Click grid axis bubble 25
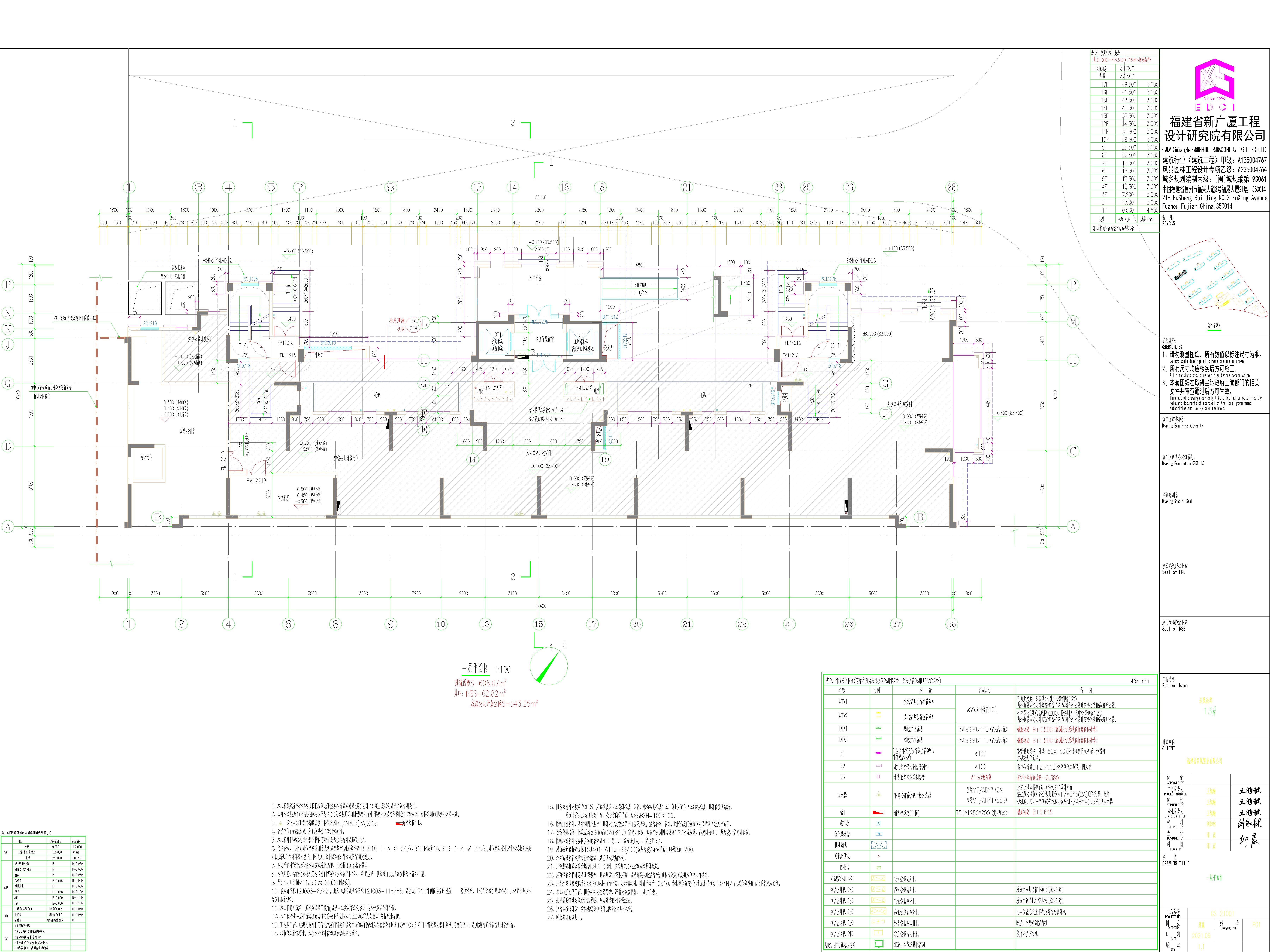This screenshot has width=1270, height=952. coord(807,187)
